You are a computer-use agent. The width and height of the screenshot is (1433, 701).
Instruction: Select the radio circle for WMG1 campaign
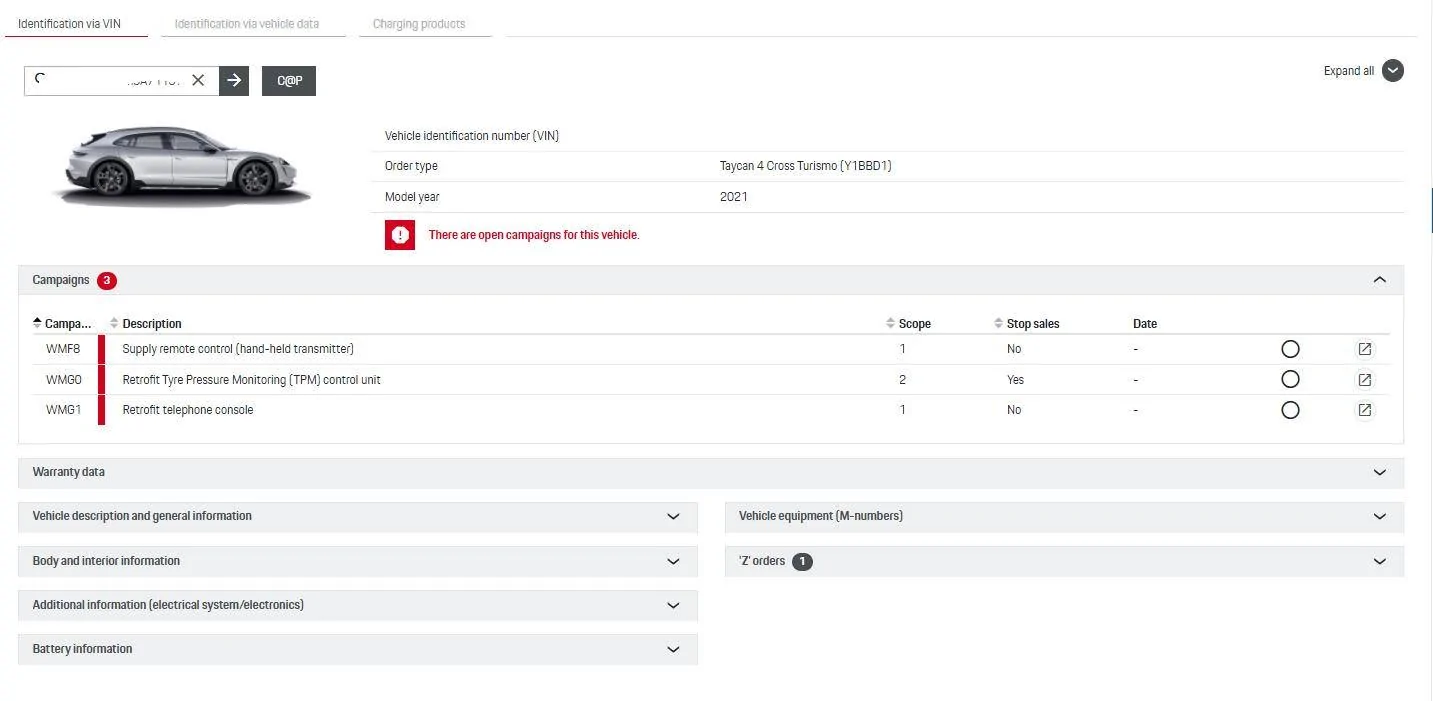[x=1290, y=410]
